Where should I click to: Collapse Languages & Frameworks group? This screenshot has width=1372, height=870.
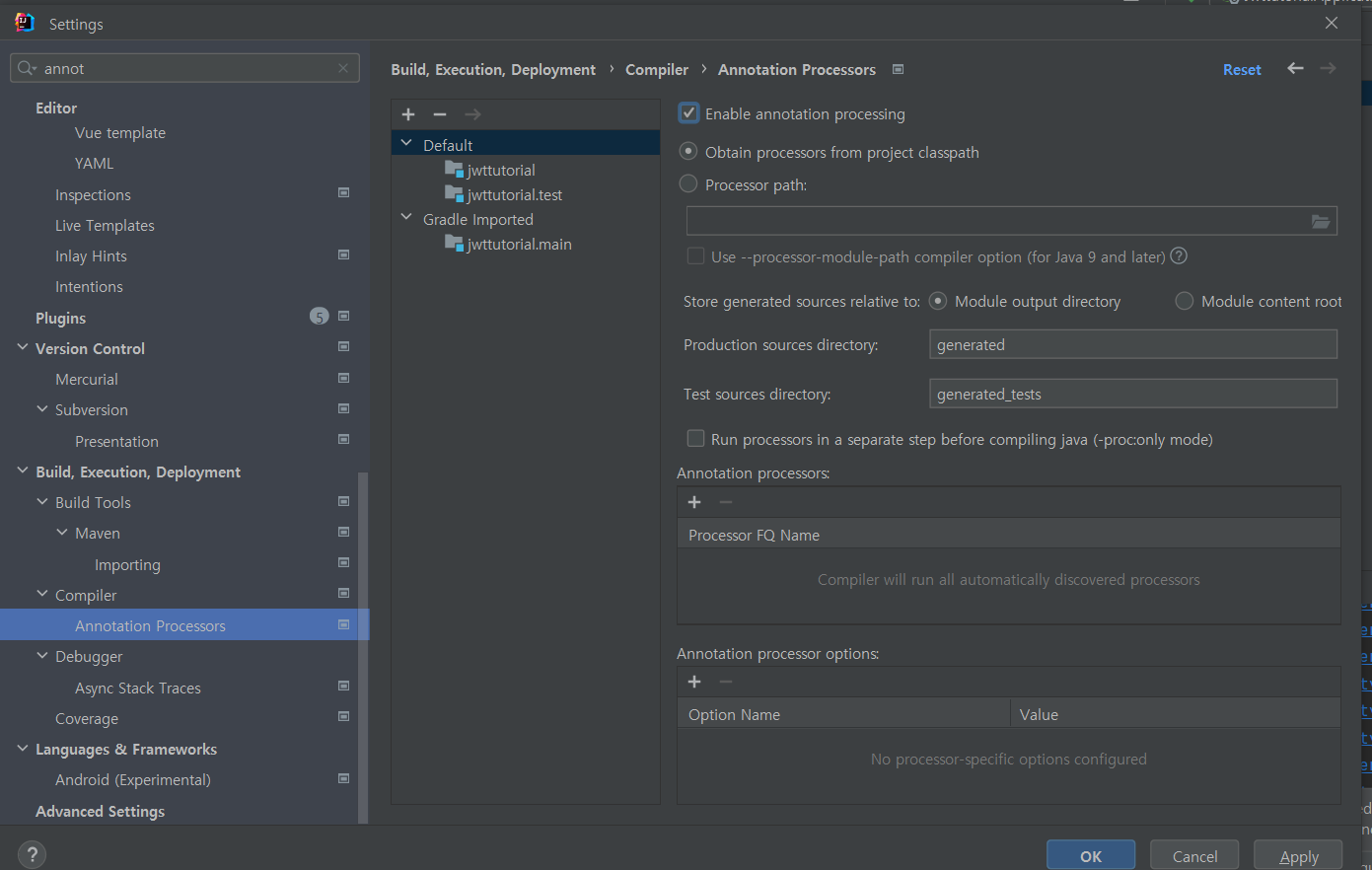click(x=23, y=749)
